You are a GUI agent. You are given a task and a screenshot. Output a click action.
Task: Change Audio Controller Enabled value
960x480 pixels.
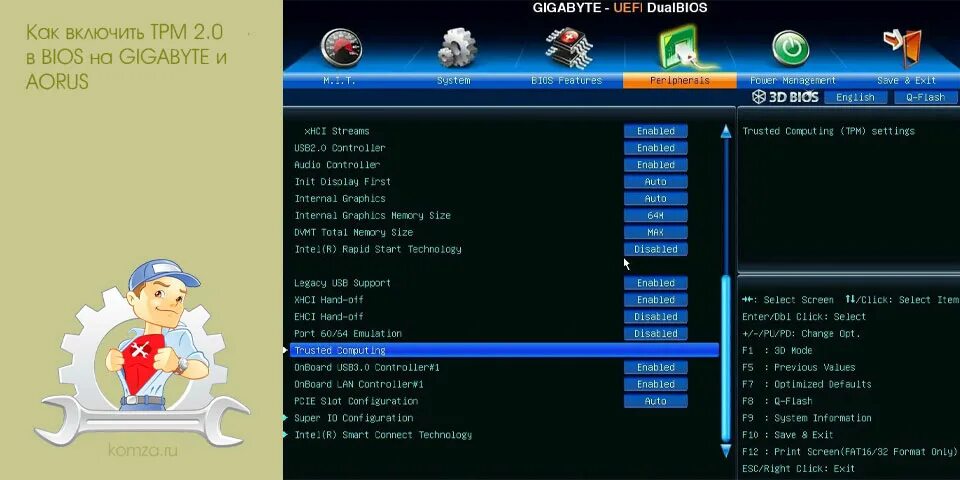[x=656, y=165]
